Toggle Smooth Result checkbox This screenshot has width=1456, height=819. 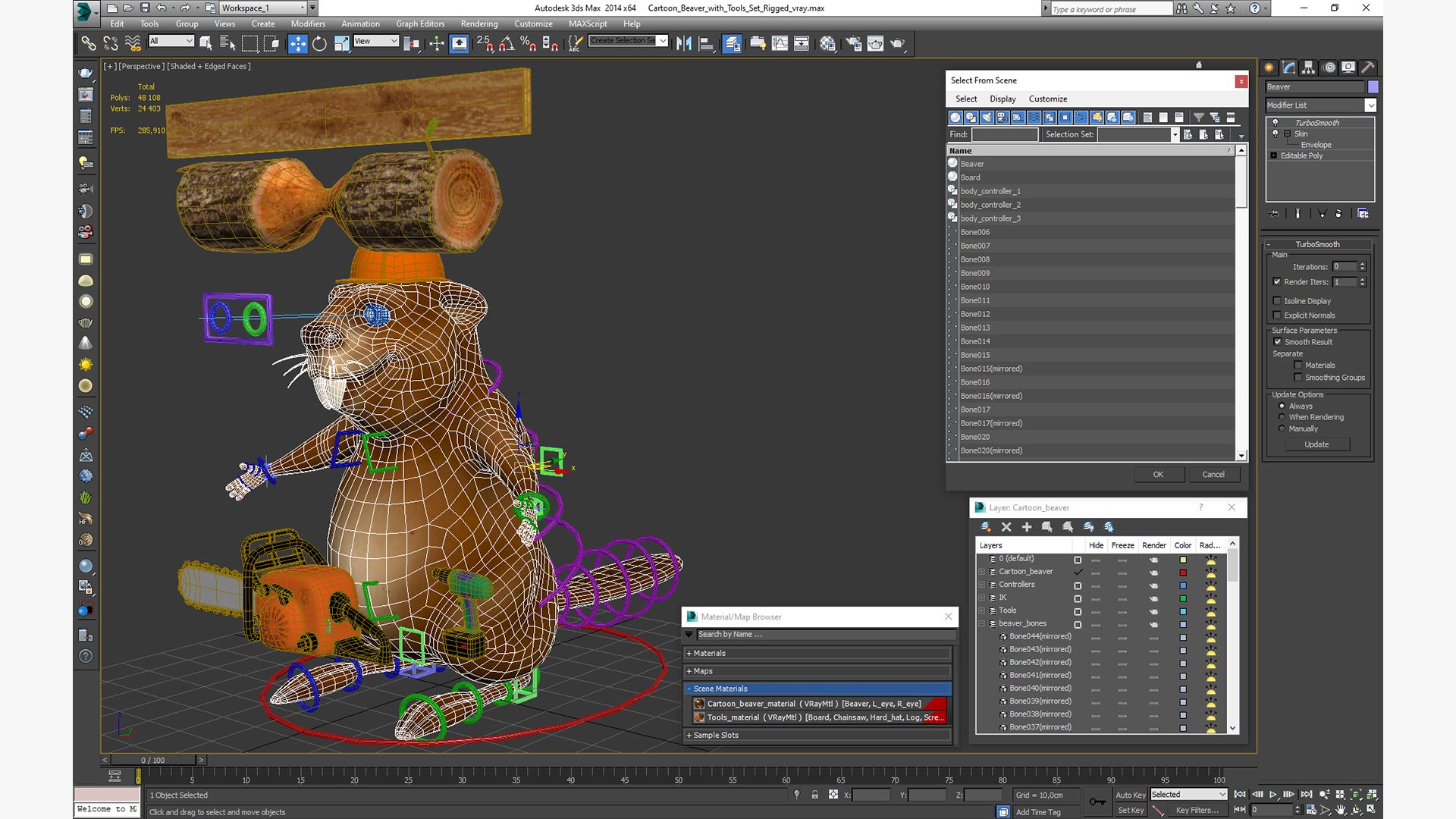(1277, 341)
